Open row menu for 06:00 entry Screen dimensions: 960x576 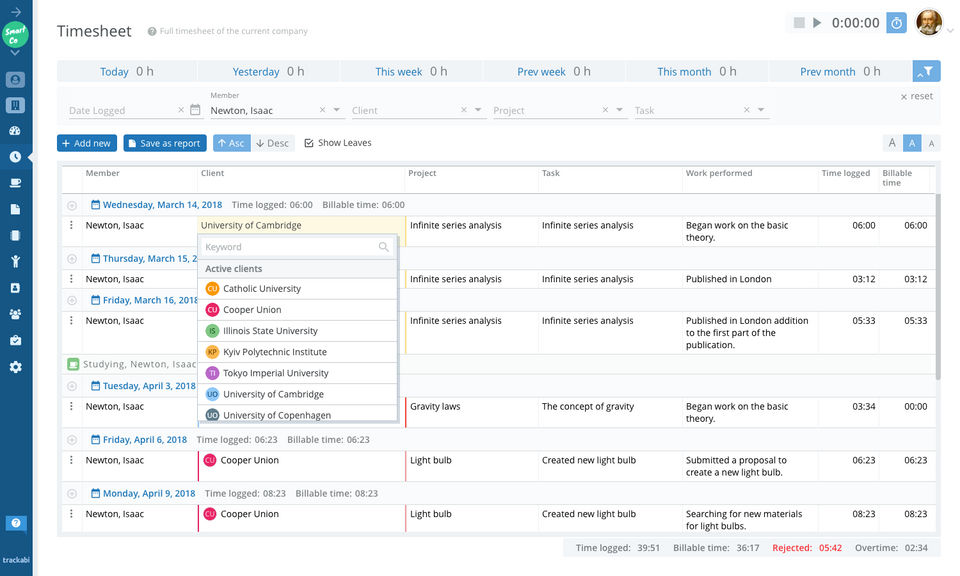click(x=71, y=225)
